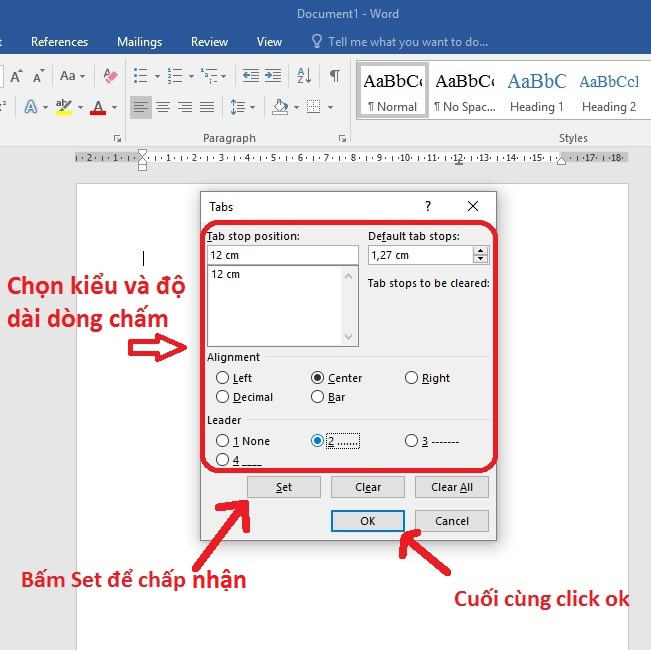Image resolution: width=651 pixels, height=650 pixels.
Task: Select leader option 3 dashed line
Action: [411, 441]
